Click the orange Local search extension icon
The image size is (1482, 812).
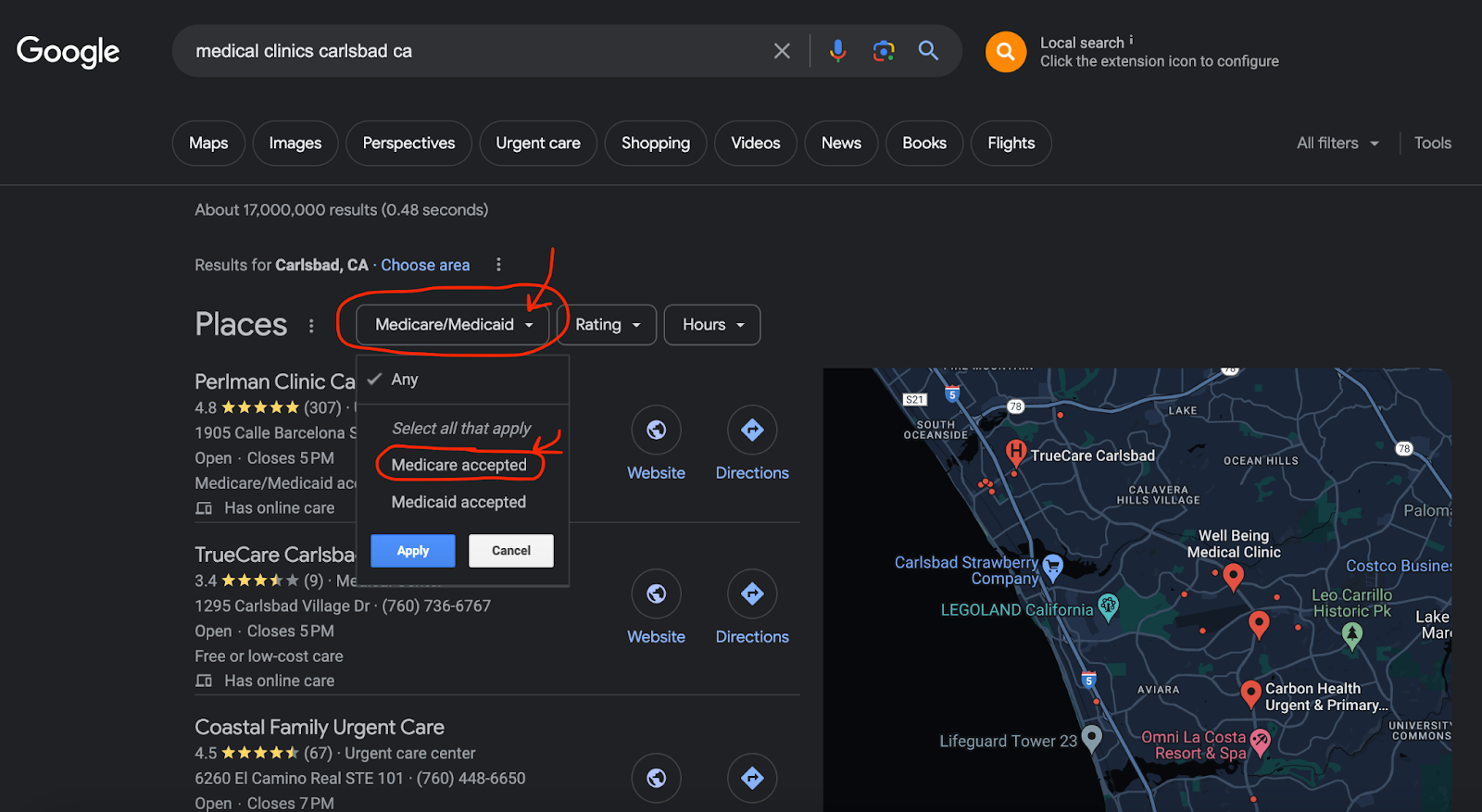(1006, 52)
